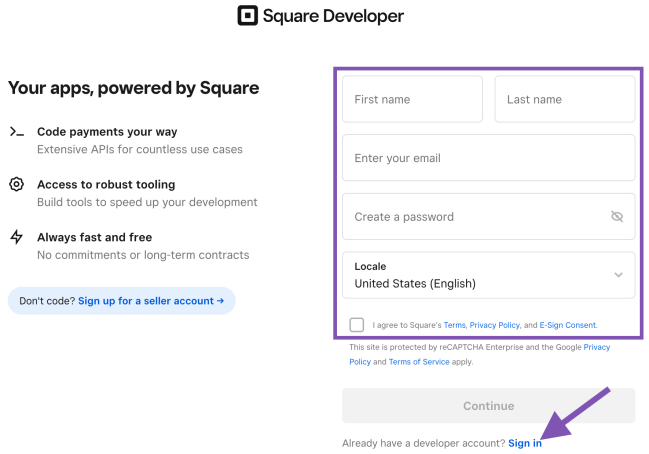Click the lightning bolt icon
Image resolution: width=649 pixels, height=454 pixels.
[17, 237]
